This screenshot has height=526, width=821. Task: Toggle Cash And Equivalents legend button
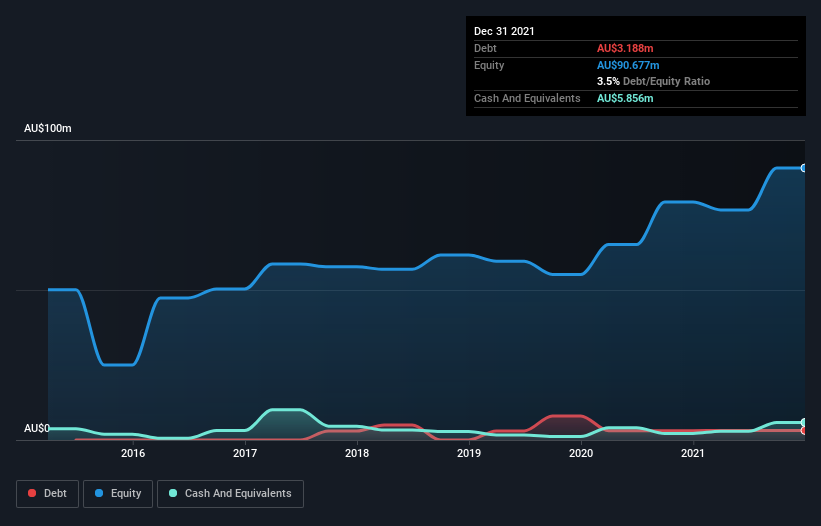(230, 494)
